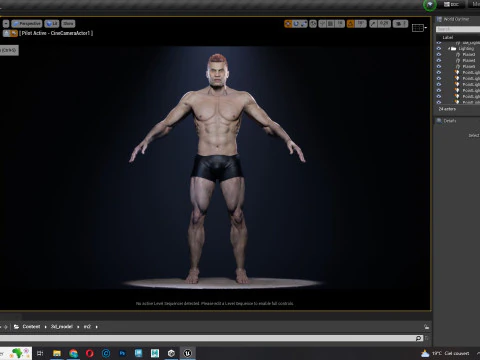
Task: Open File Explorer from the taskbar
Action: (57, 353)
